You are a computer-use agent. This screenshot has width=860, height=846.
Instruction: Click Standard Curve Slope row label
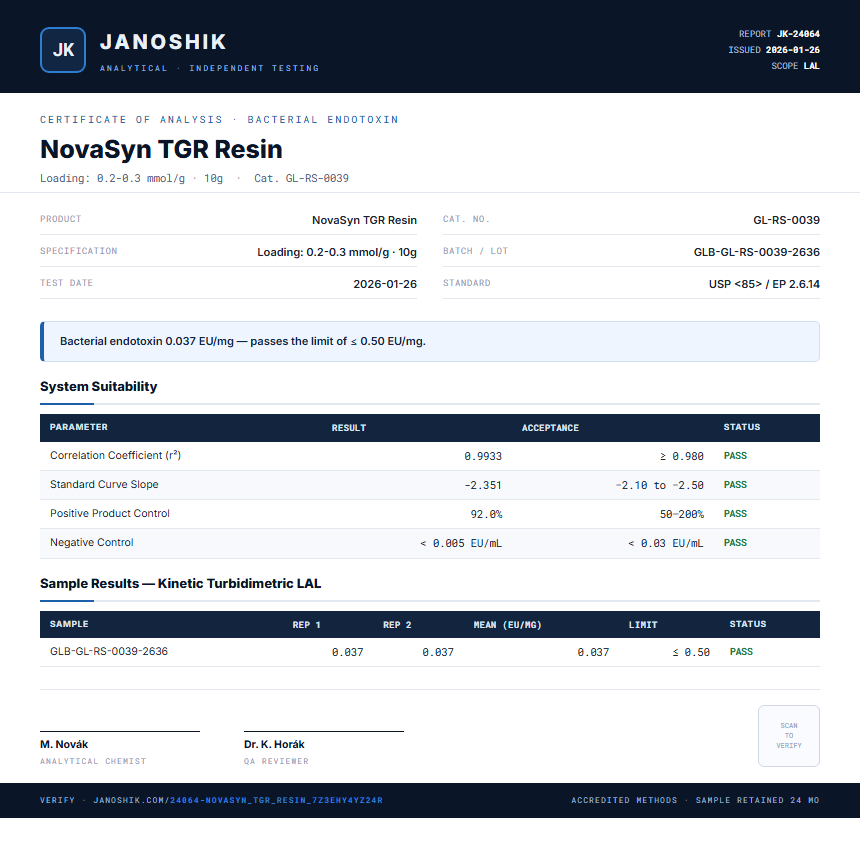(104, 484)
